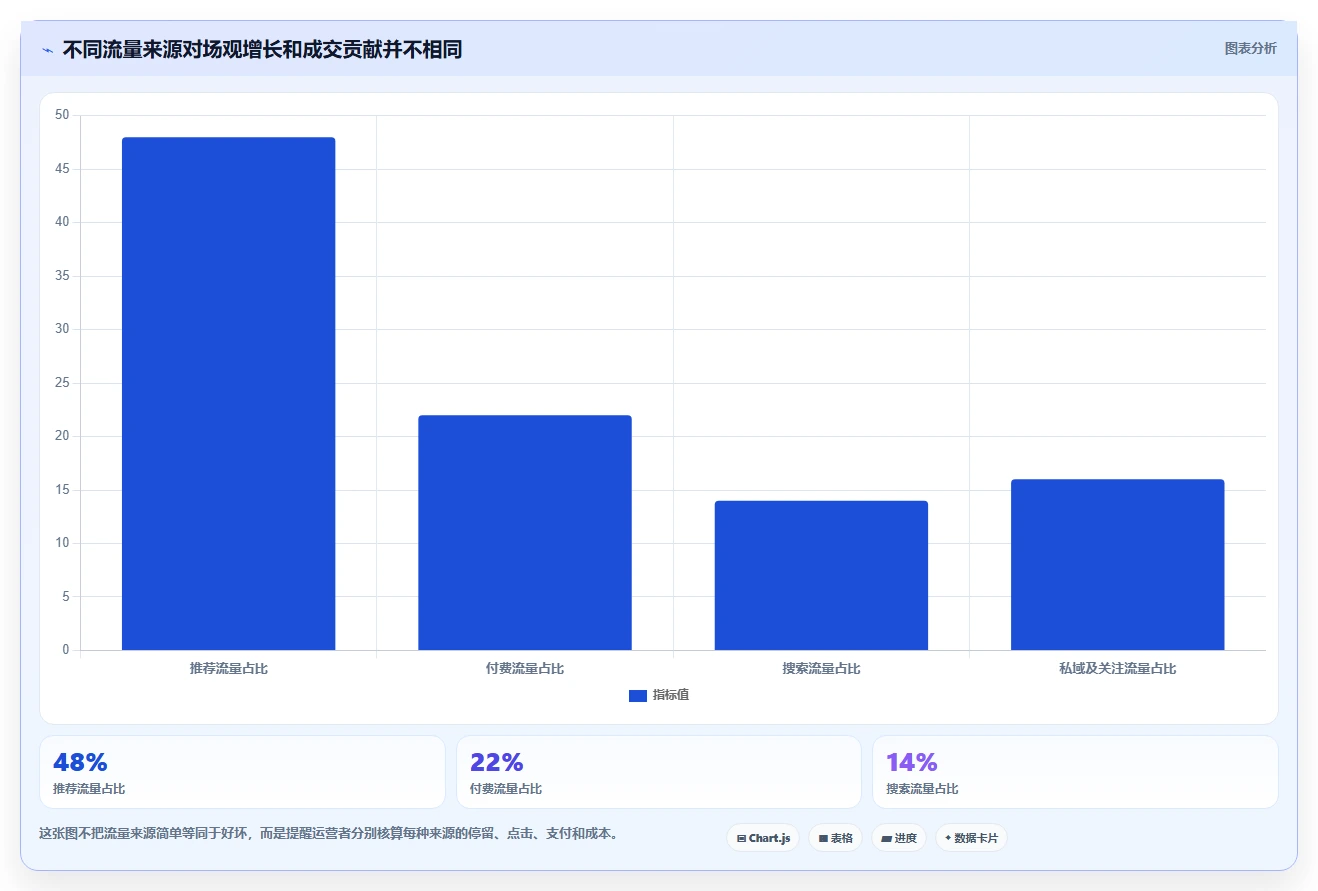Click x-axis label 搜索流量占比
The image size is (1318, 891).
click(x=821, y=668)
